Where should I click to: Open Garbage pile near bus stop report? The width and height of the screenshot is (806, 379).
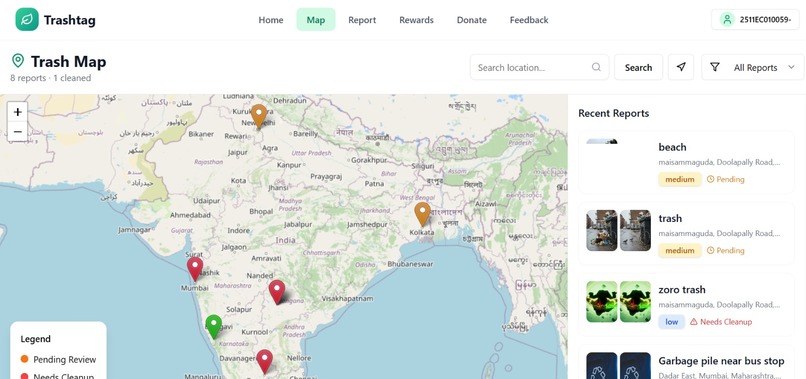click(x=721, y=361)
